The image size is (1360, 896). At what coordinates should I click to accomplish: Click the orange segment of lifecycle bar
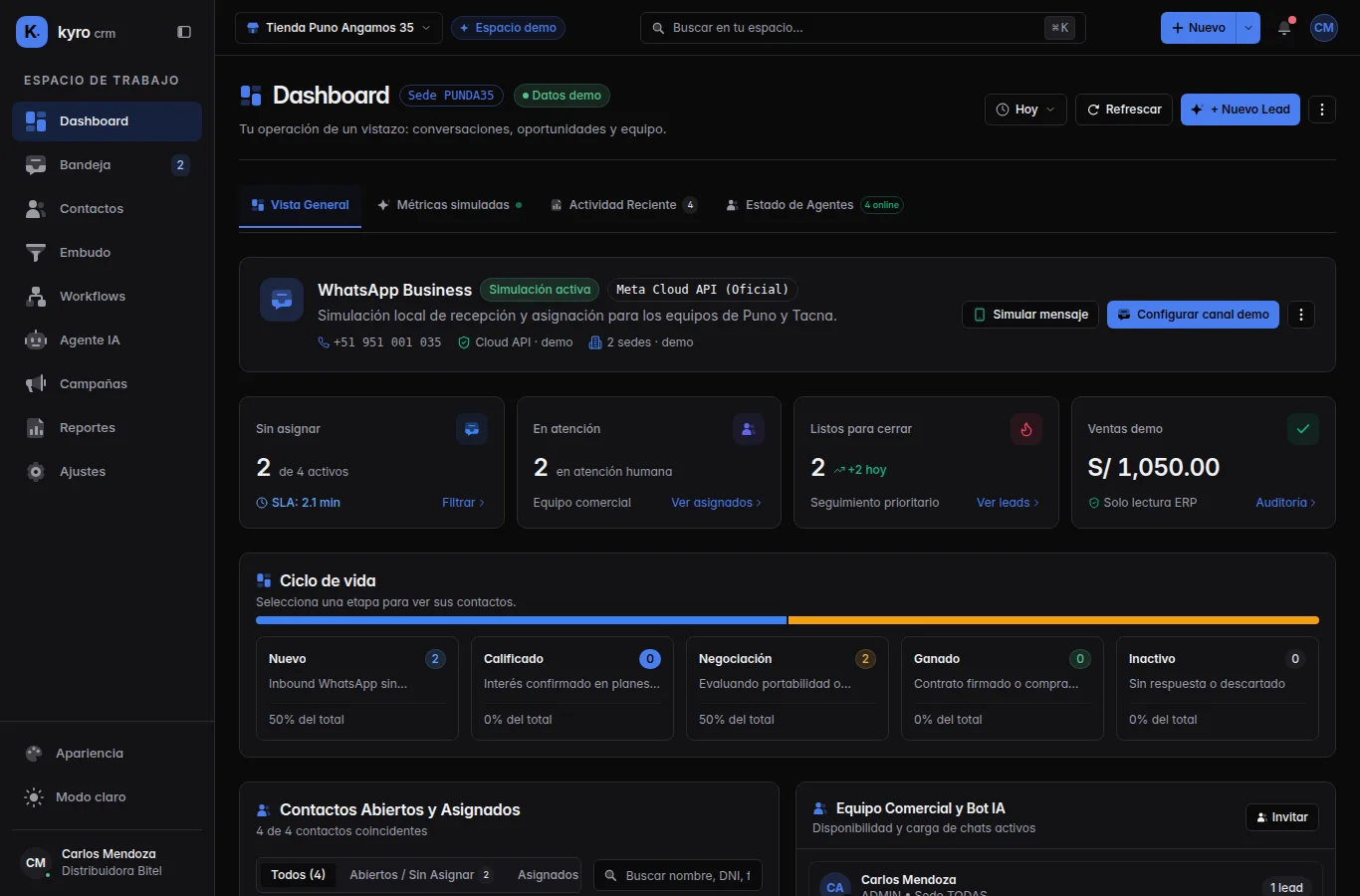click(1053, 620)
